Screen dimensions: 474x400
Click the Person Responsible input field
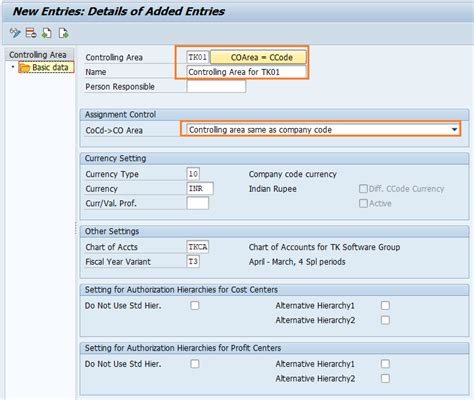[x=216, y=87]
